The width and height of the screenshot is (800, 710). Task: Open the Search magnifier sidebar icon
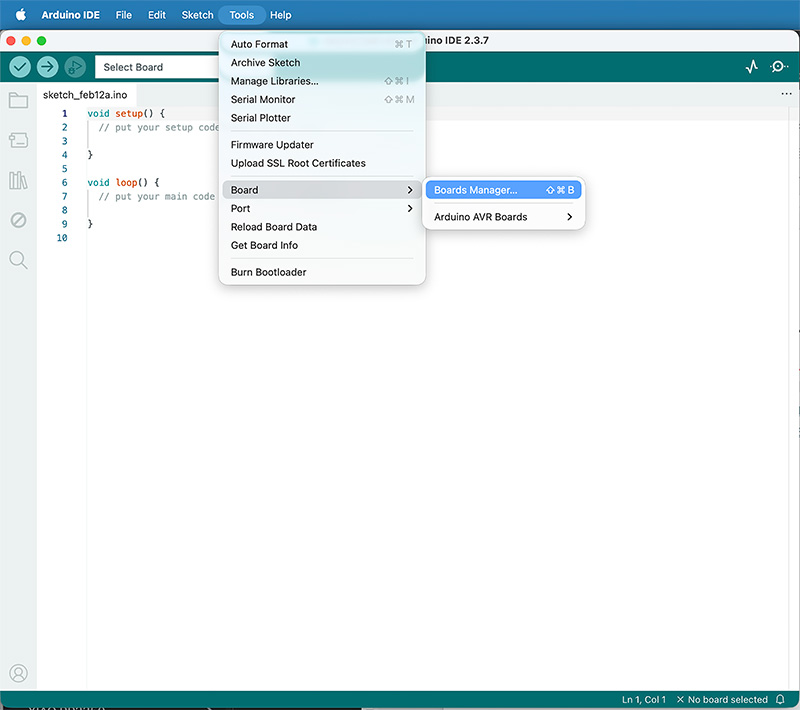click(x=18, y=260)
